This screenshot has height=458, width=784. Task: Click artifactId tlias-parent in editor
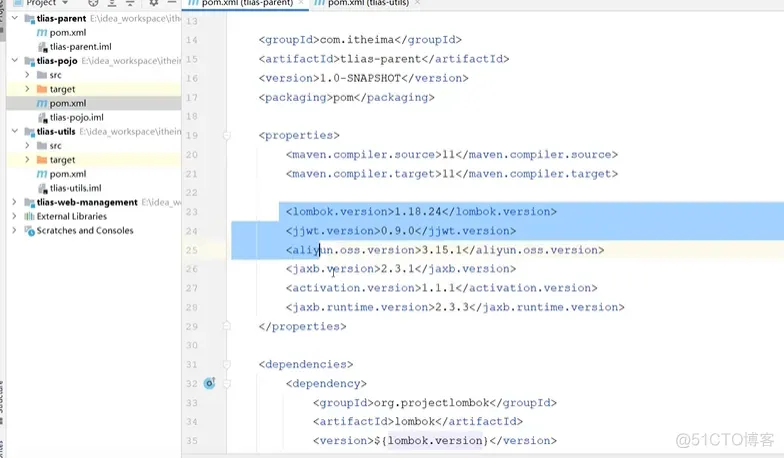pos(384,59)
